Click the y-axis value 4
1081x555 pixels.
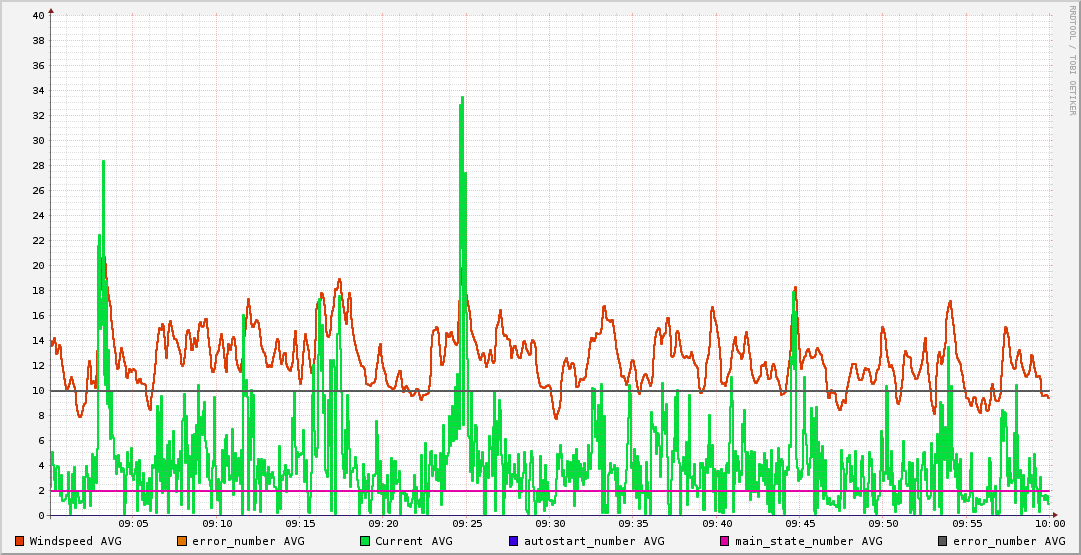tap(41, 465)
